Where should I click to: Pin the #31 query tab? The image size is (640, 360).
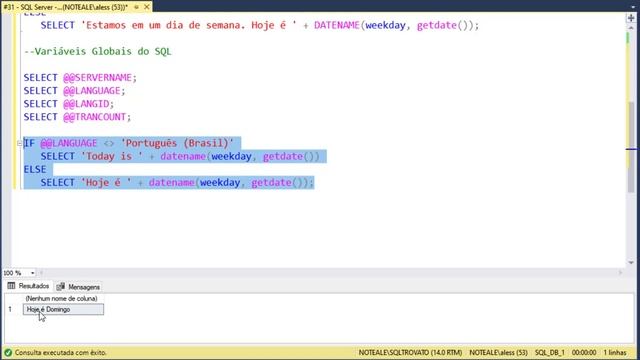(x=137, y=7)
